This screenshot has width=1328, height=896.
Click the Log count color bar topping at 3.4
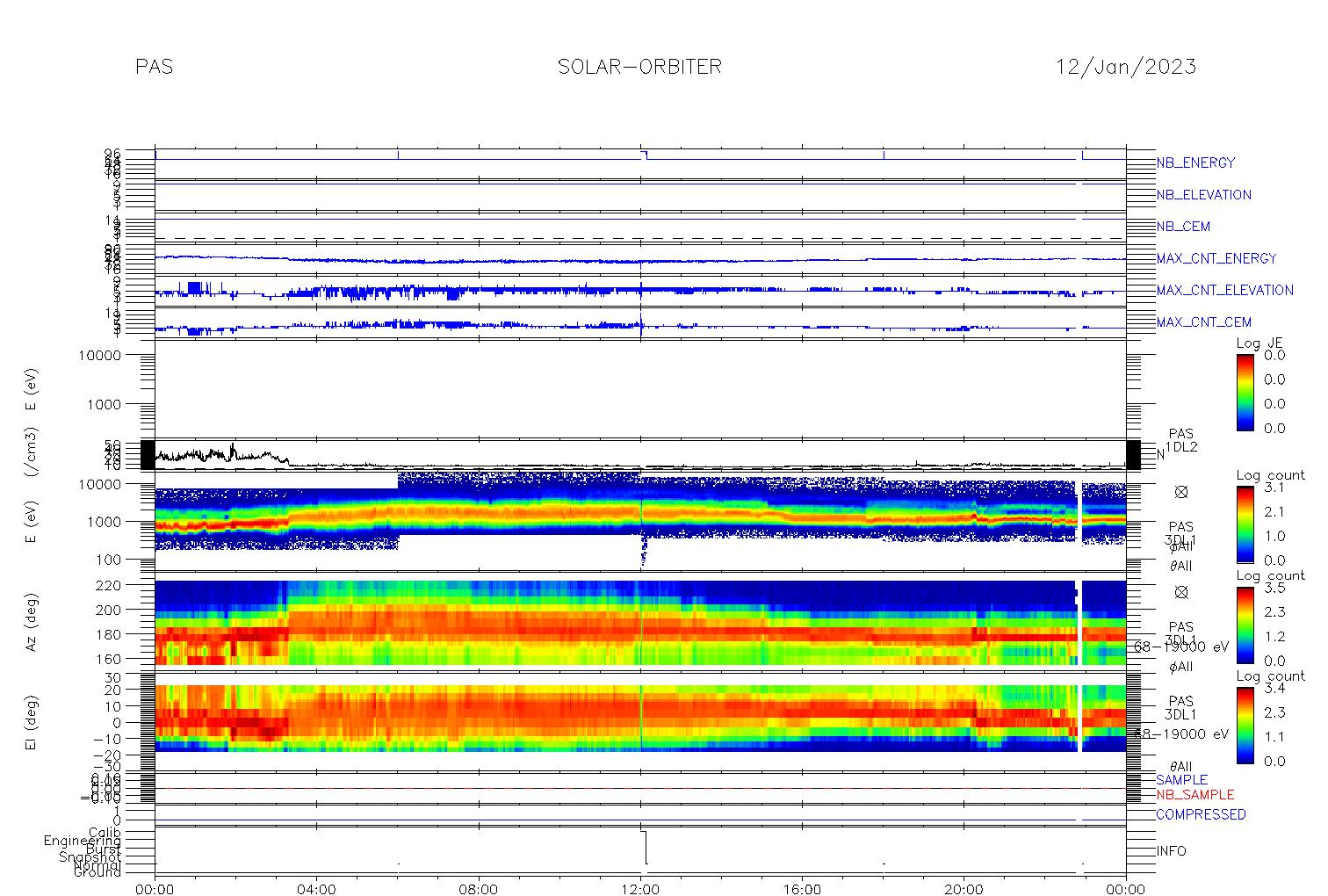coord(1245,725)
